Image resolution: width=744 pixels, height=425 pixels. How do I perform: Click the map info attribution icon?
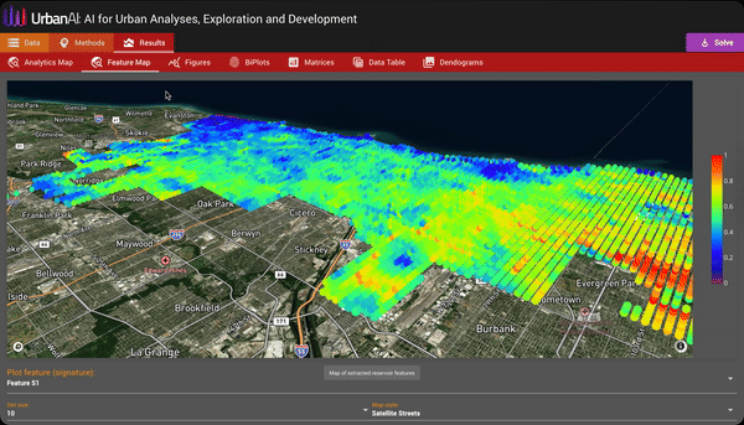pyautogui.click(x=681, y=346)
